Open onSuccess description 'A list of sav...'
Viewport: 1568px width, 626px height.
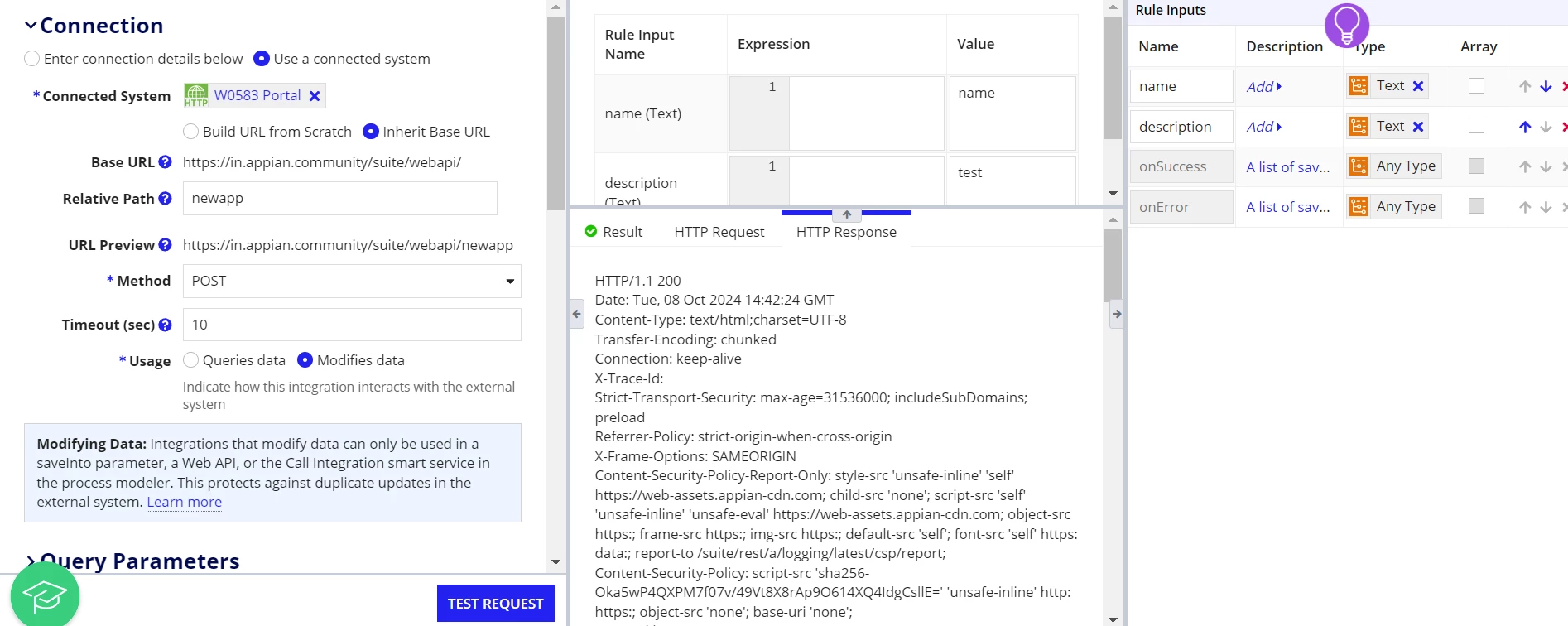[x=1287, y=167]
